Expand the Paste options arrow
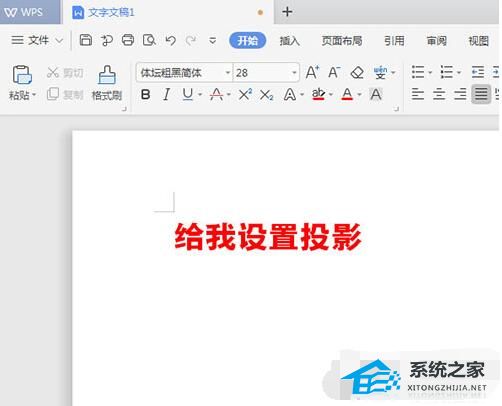 click(x=34, y=95)
